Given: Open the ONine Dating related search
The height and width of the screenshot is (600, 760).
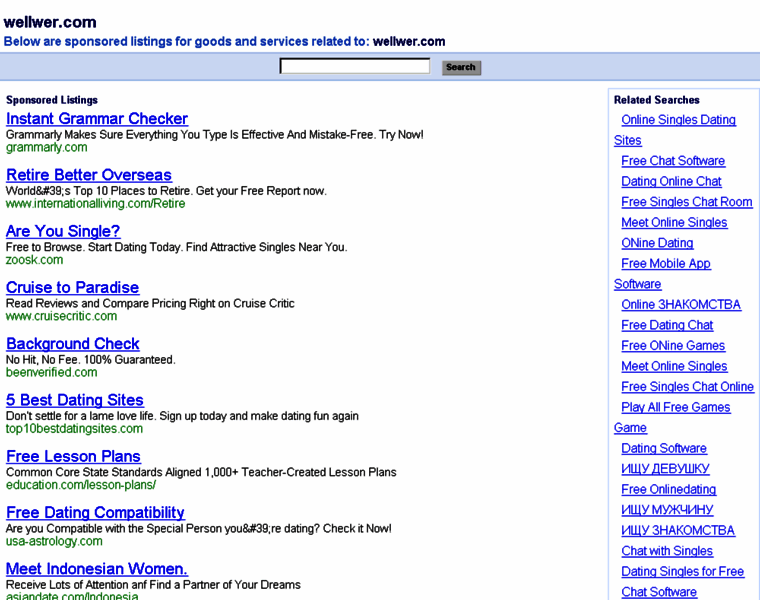Looking at the screenshot, I should [x=657, y=243].
